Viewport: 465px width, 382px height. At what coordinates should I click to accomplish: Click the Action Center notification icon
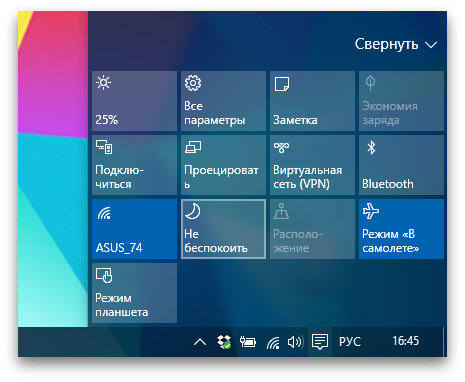click(320, 342)
